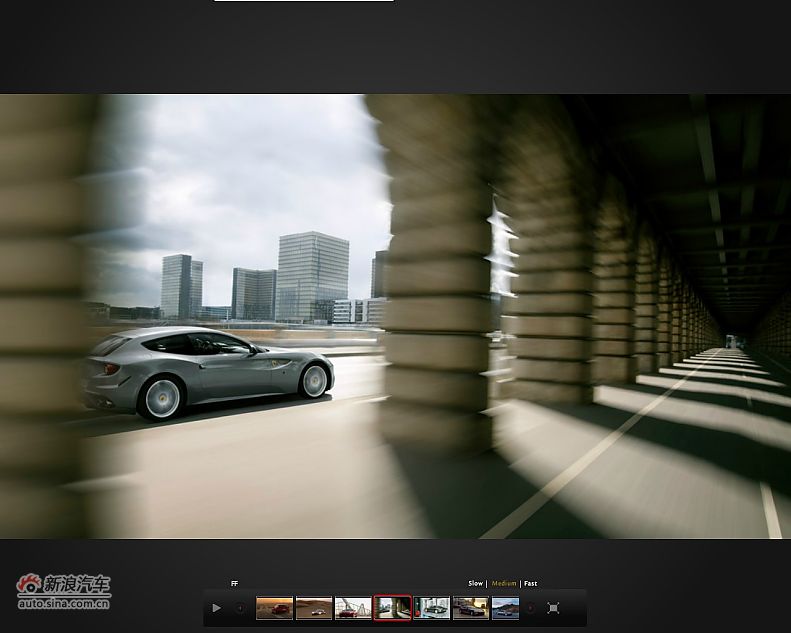Click the silver Ferrari in main photo
The image size is (791, 633).
pos(208,370)
